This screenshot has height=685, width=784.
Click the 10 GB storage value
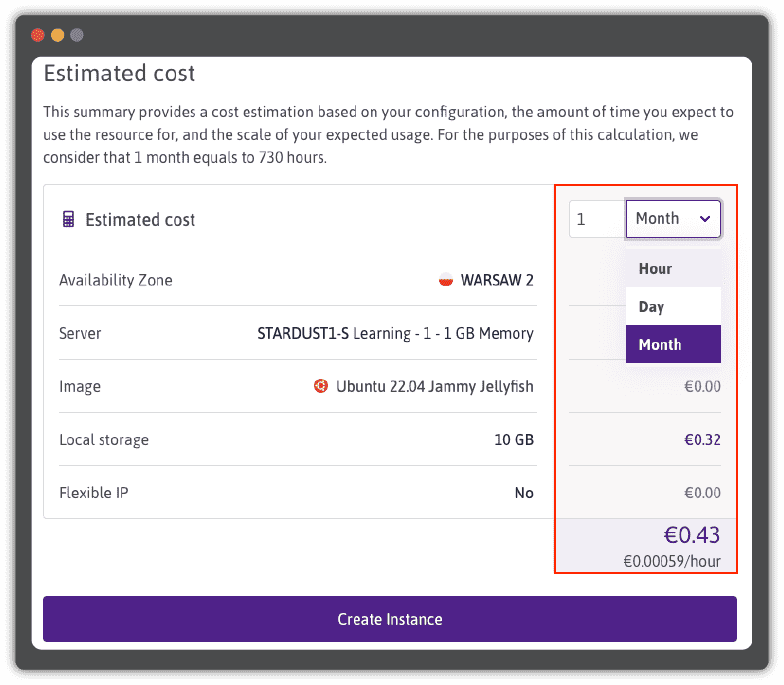514,439
